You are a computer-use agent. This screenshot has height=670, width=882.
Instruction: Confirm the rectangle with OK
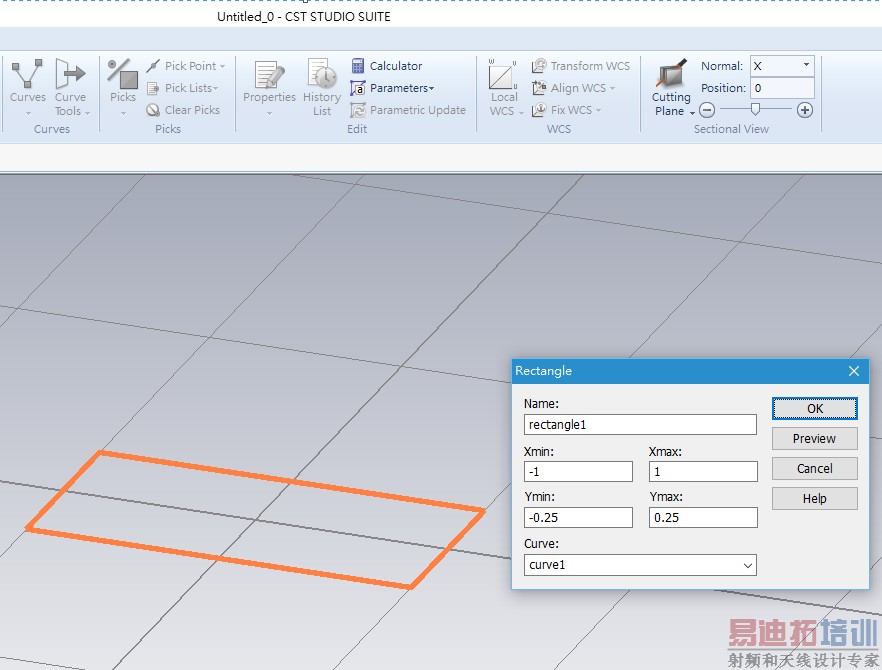click(x=814, y=408)
